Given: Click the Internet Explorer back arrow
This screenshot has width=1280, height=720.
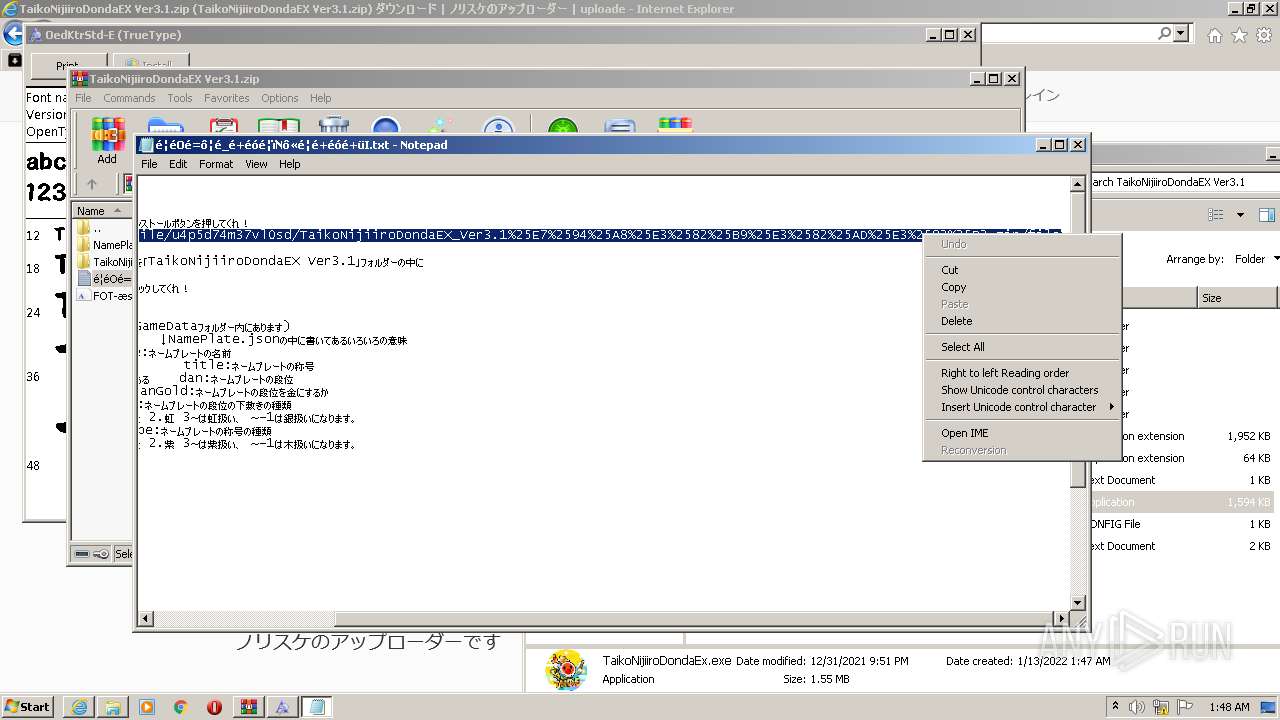Looking at the screenshot, I should (13, 34).
